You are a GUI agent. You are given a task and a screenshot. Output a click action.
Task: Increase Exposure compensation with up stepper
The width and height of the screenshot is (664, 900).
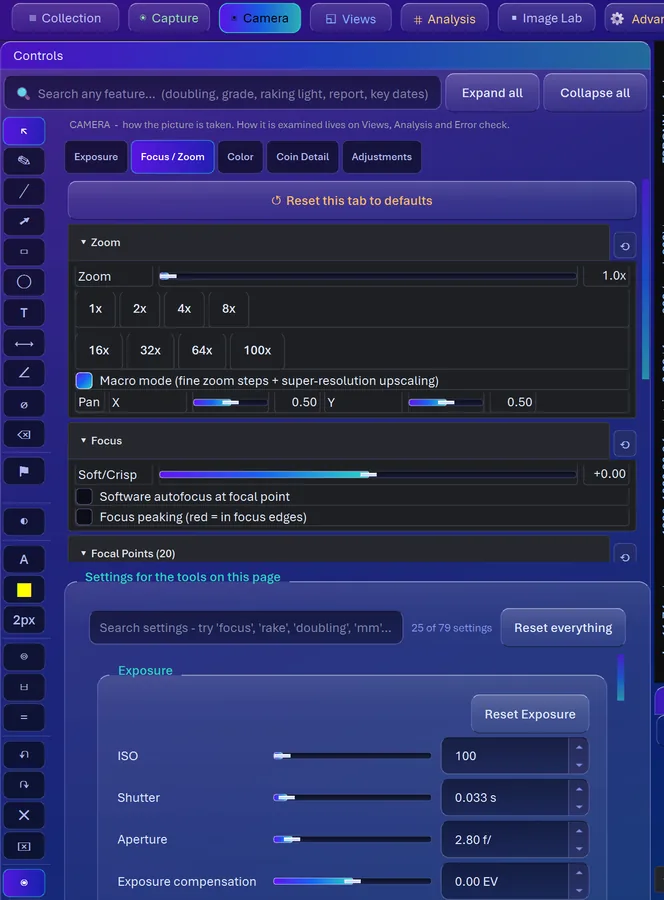[x=578, y=873]
